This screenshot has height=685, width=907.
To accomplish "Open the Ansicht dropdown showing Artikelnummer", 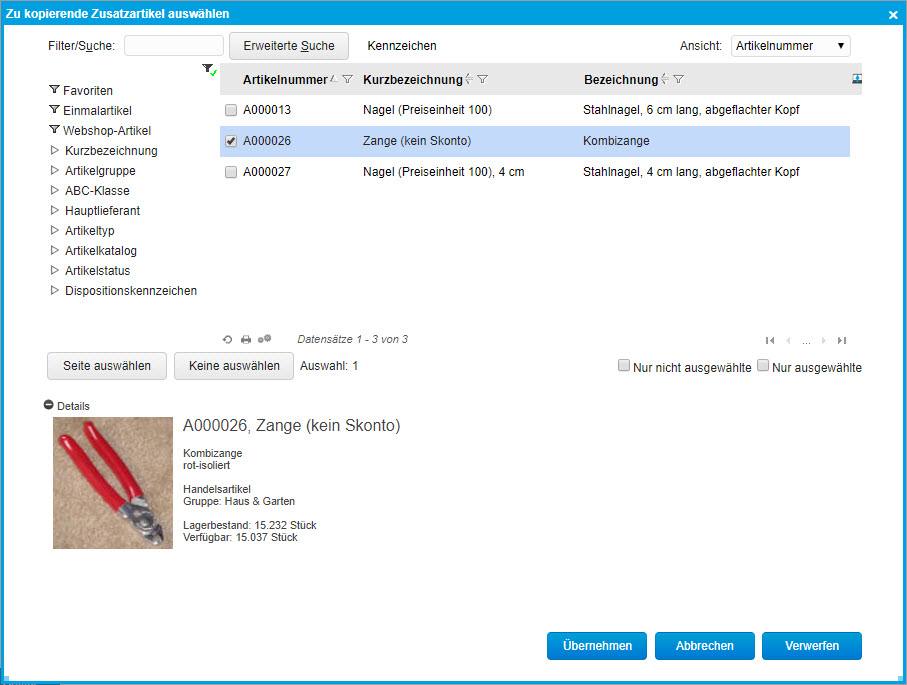I will tap(790, 46).
